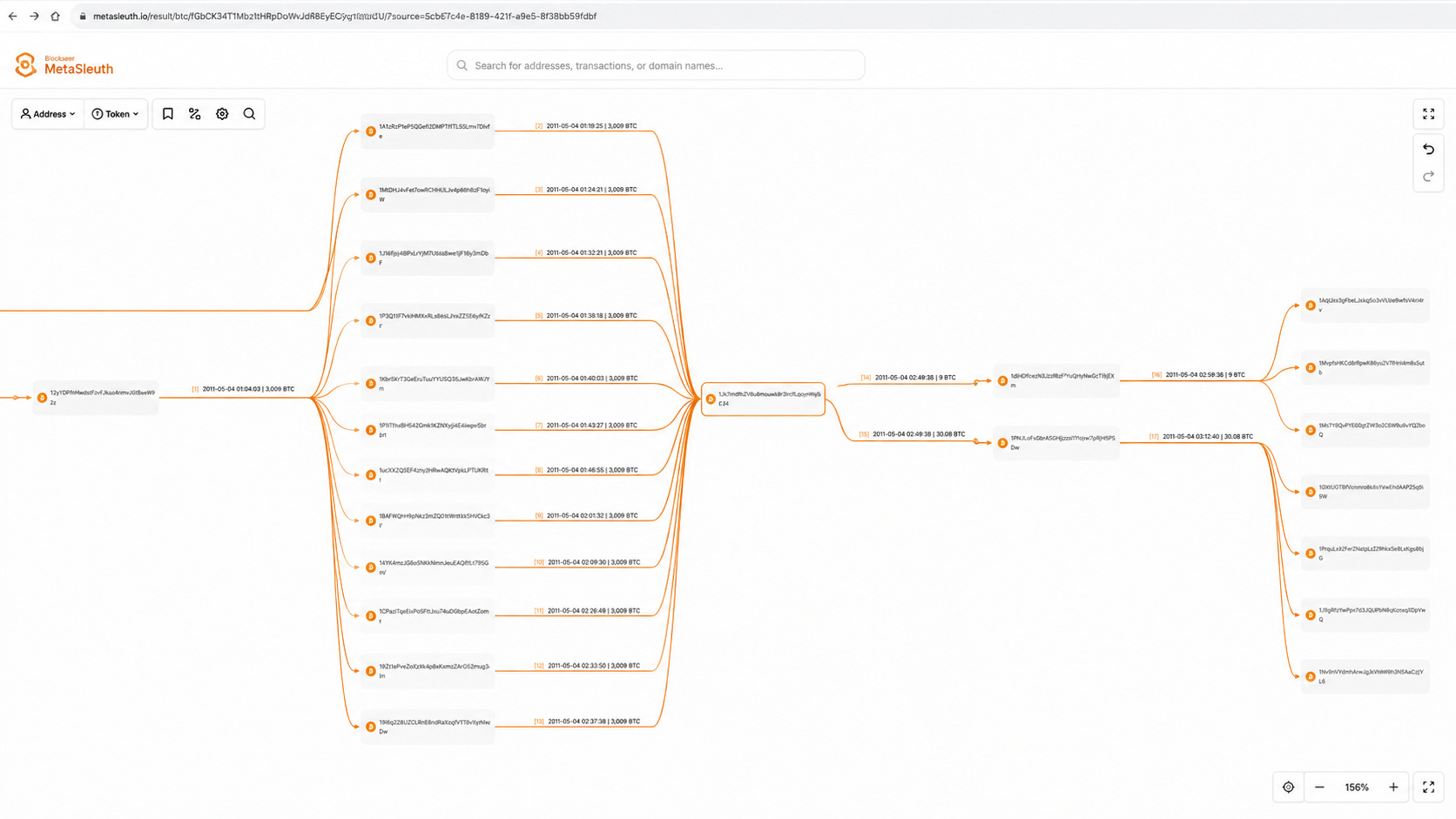Click edge label [5] 2011-05-04 01:38:18
The width and height of the screenshot is (1456, 819).
tap(586, 316)
